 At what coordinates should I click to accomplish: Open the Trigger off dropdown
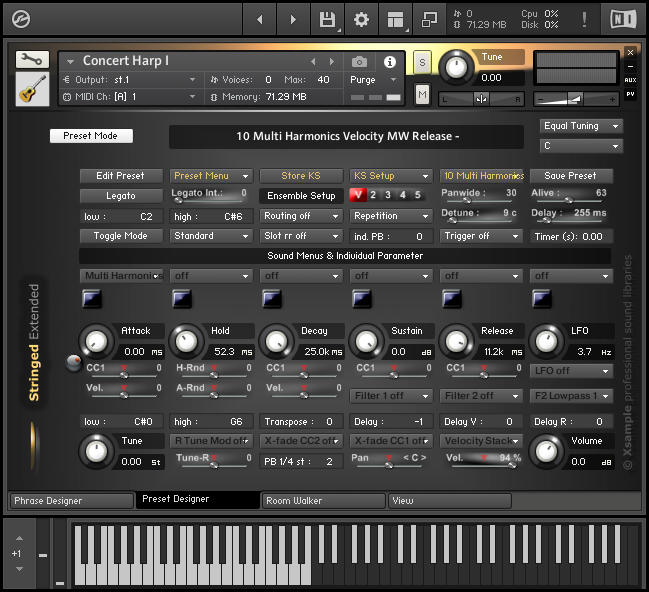click(481, 236)
